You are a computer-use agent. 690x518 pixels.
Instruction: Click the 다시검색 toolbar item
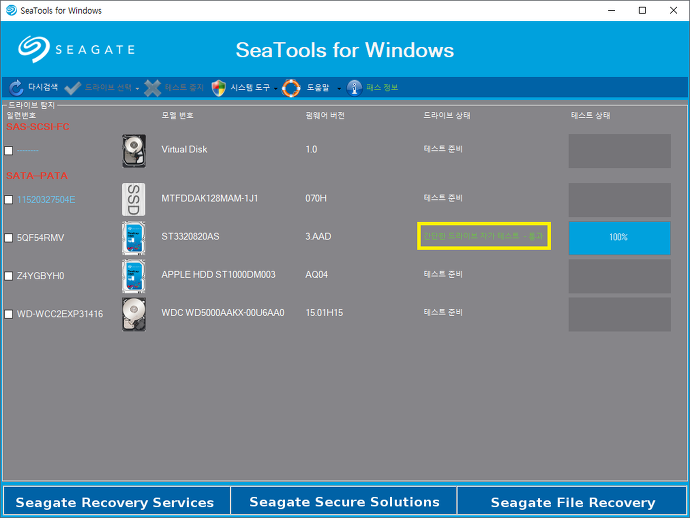point(43,87)
